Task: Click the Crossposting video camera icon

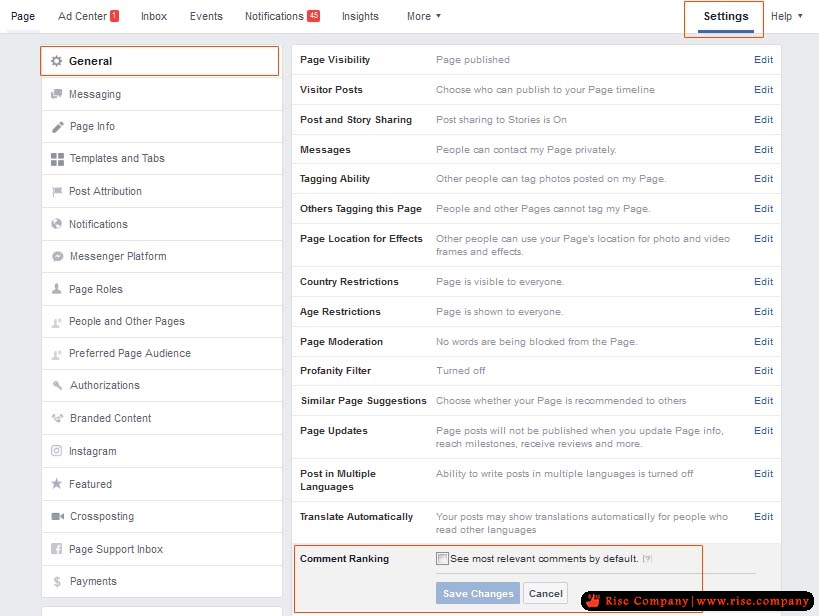Action: (x=57, y=517)
